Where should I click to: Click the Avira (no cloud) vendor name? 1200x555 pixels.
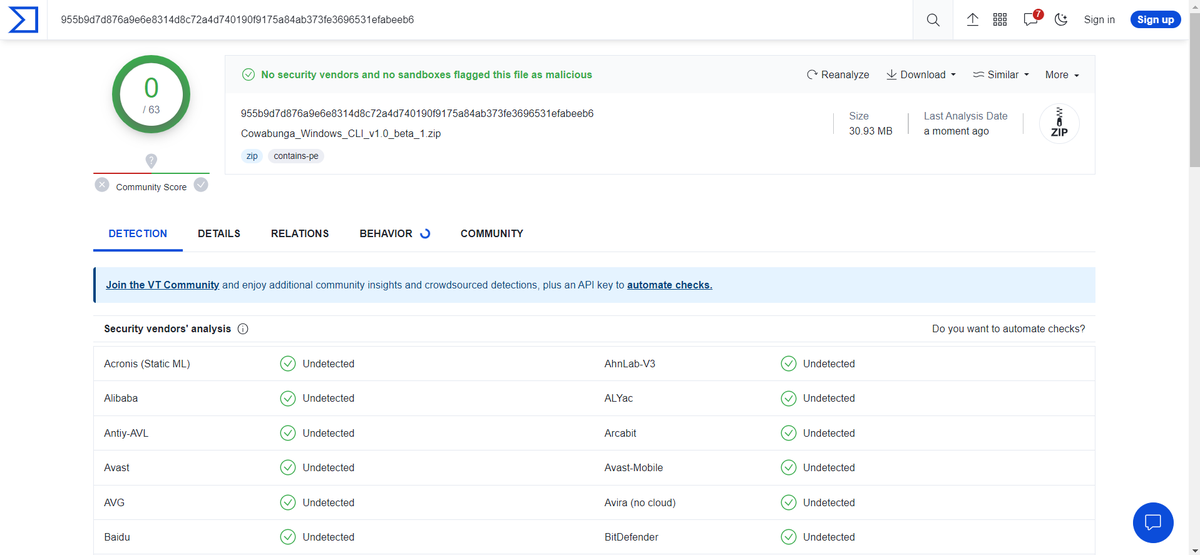click(640, 503)
